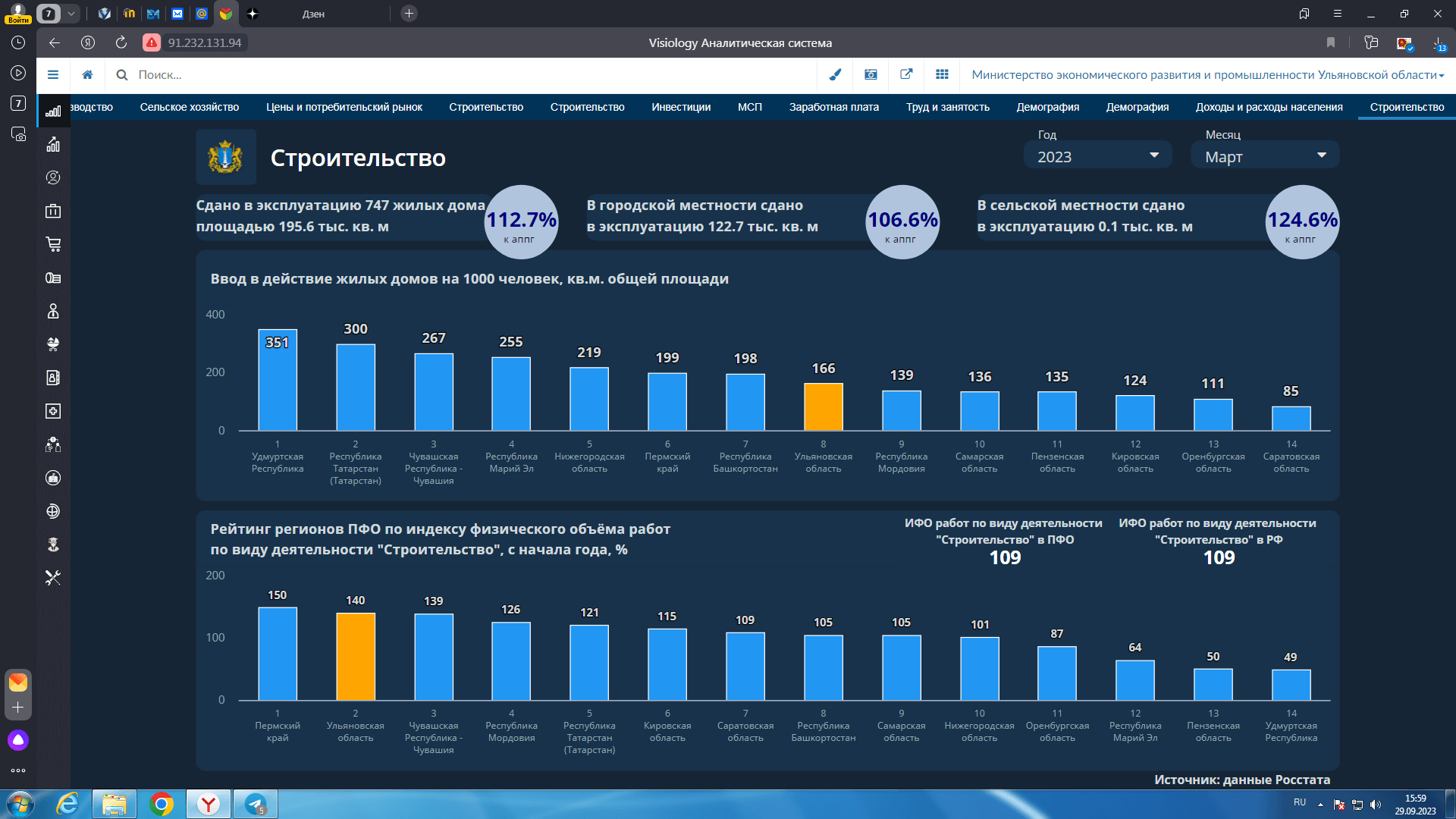Viewport: 1456px width, 819px height.
Task: Open the apps grid icon
Action: [942, 74]
